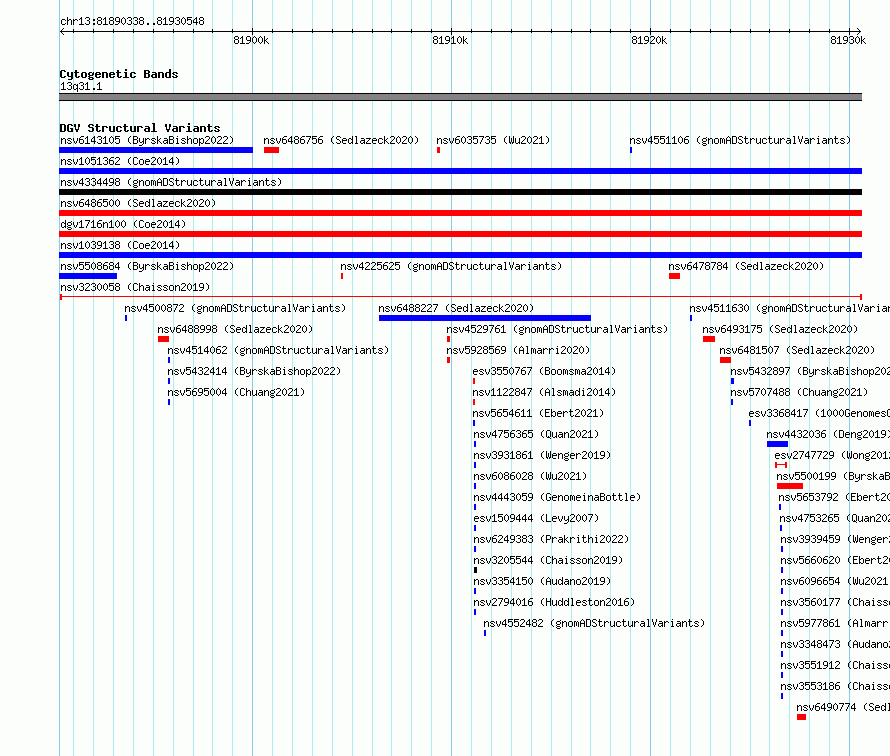This screenshot has width=890, height=756.
Task: Click the black bar of nsv4334498
Action: 460,192
